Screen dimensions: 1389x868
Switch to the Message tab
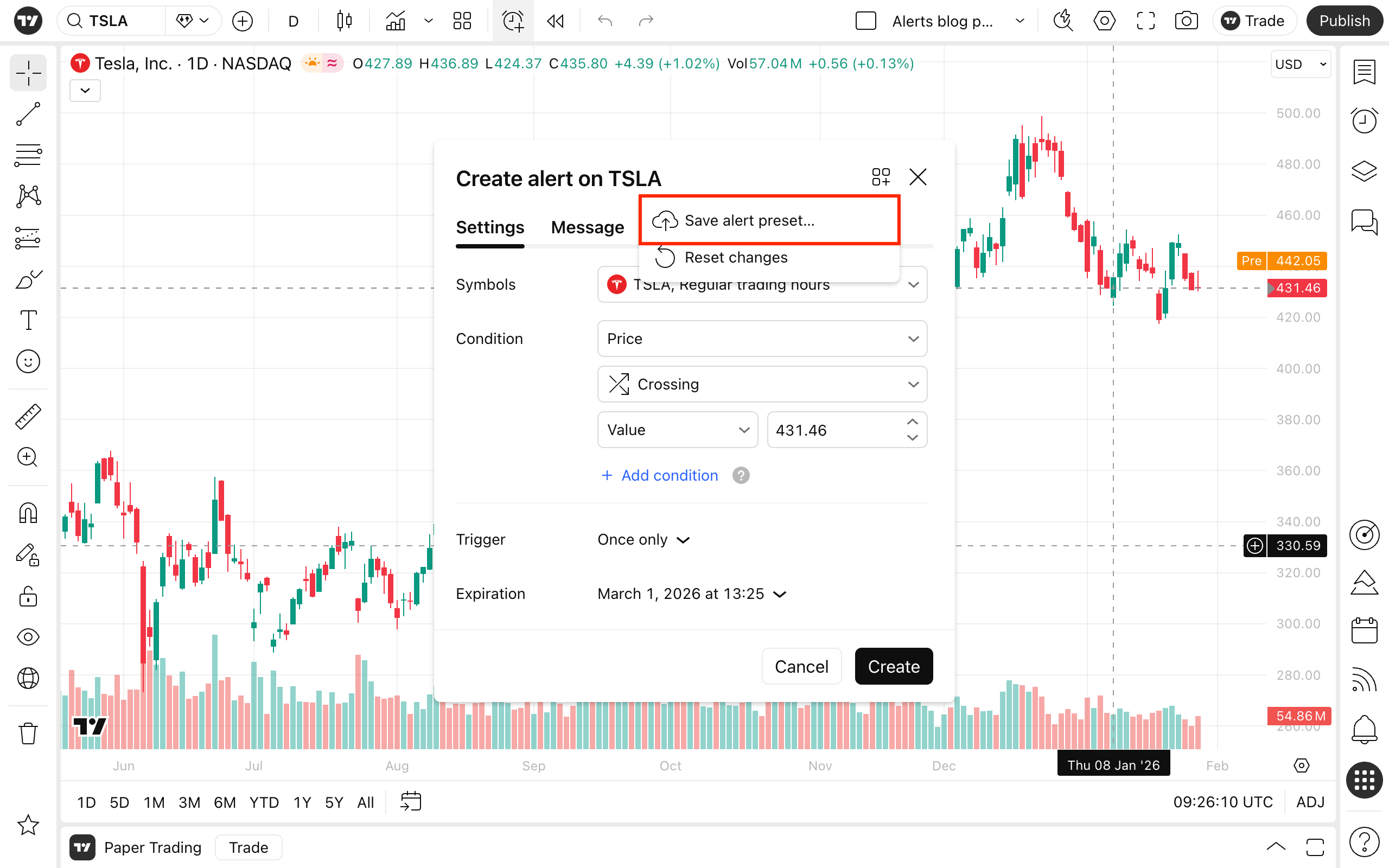point(587,227)
